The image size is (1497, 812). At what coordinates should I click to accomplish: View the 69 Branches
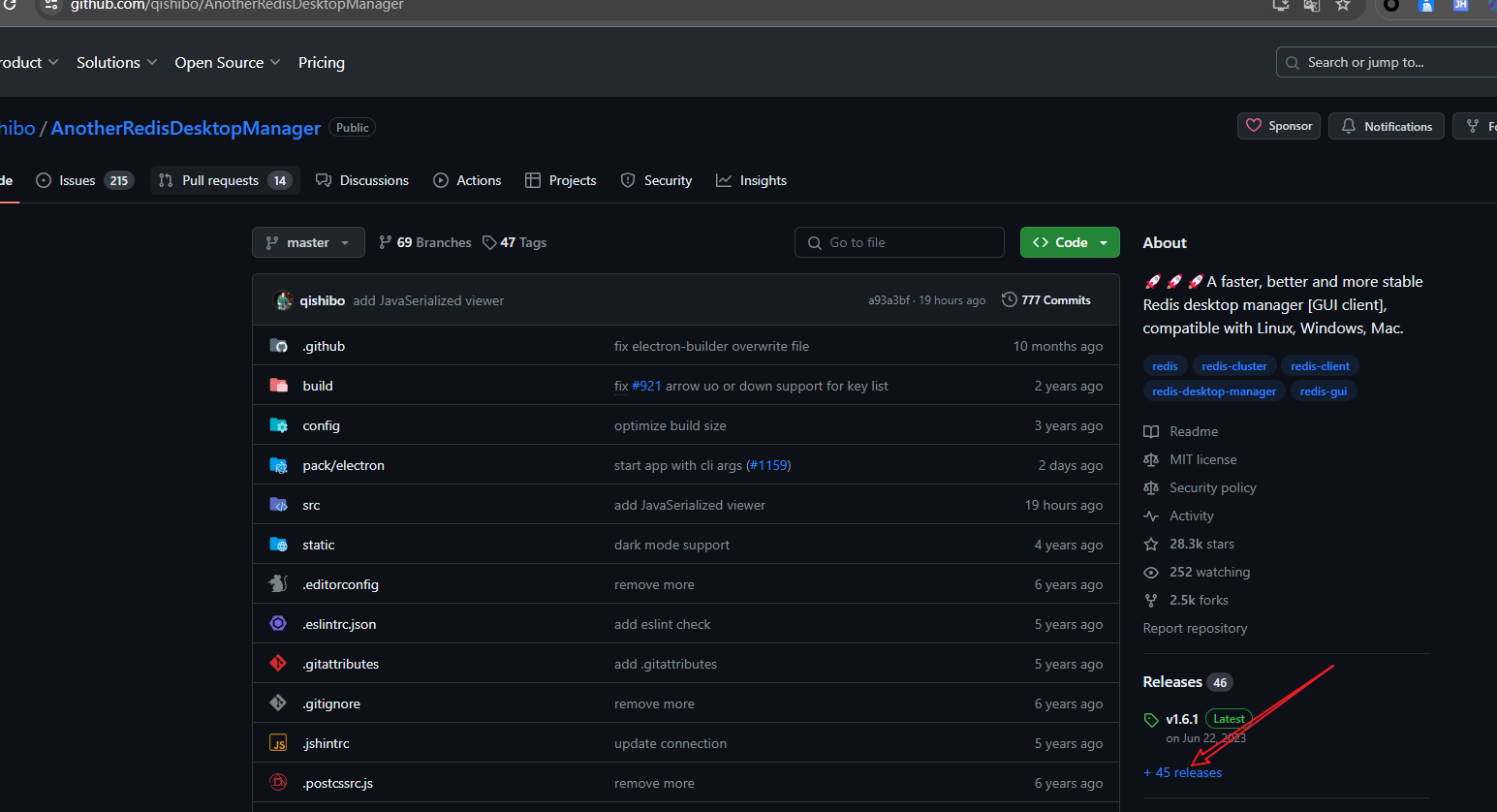coord(424,242)
